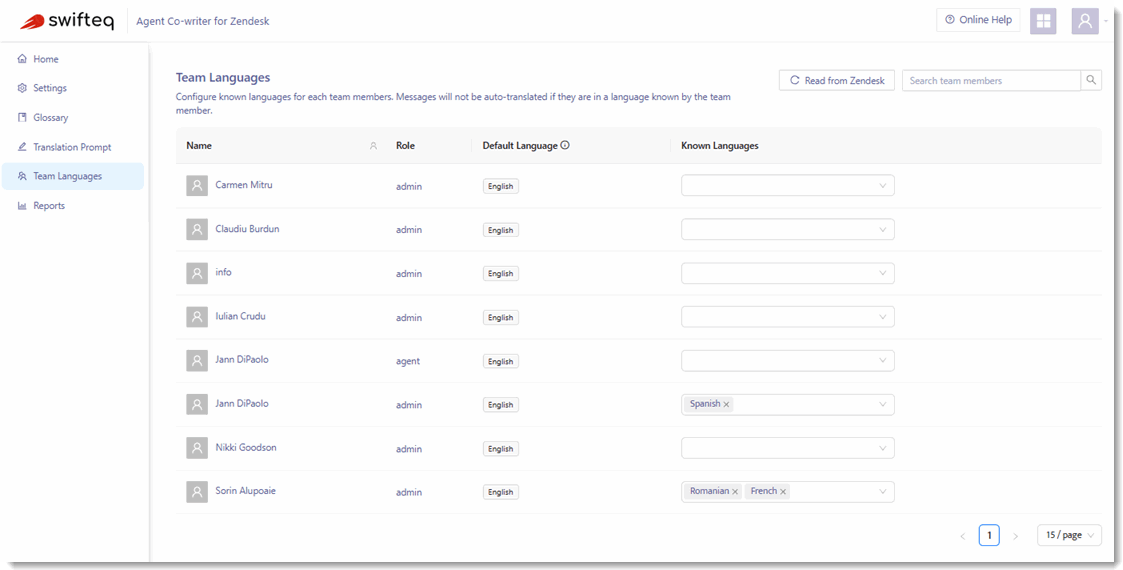Viewport: 1123px width, 570px height.
Task: Click the Name column filter icon
Action: [x=373, y=145]
